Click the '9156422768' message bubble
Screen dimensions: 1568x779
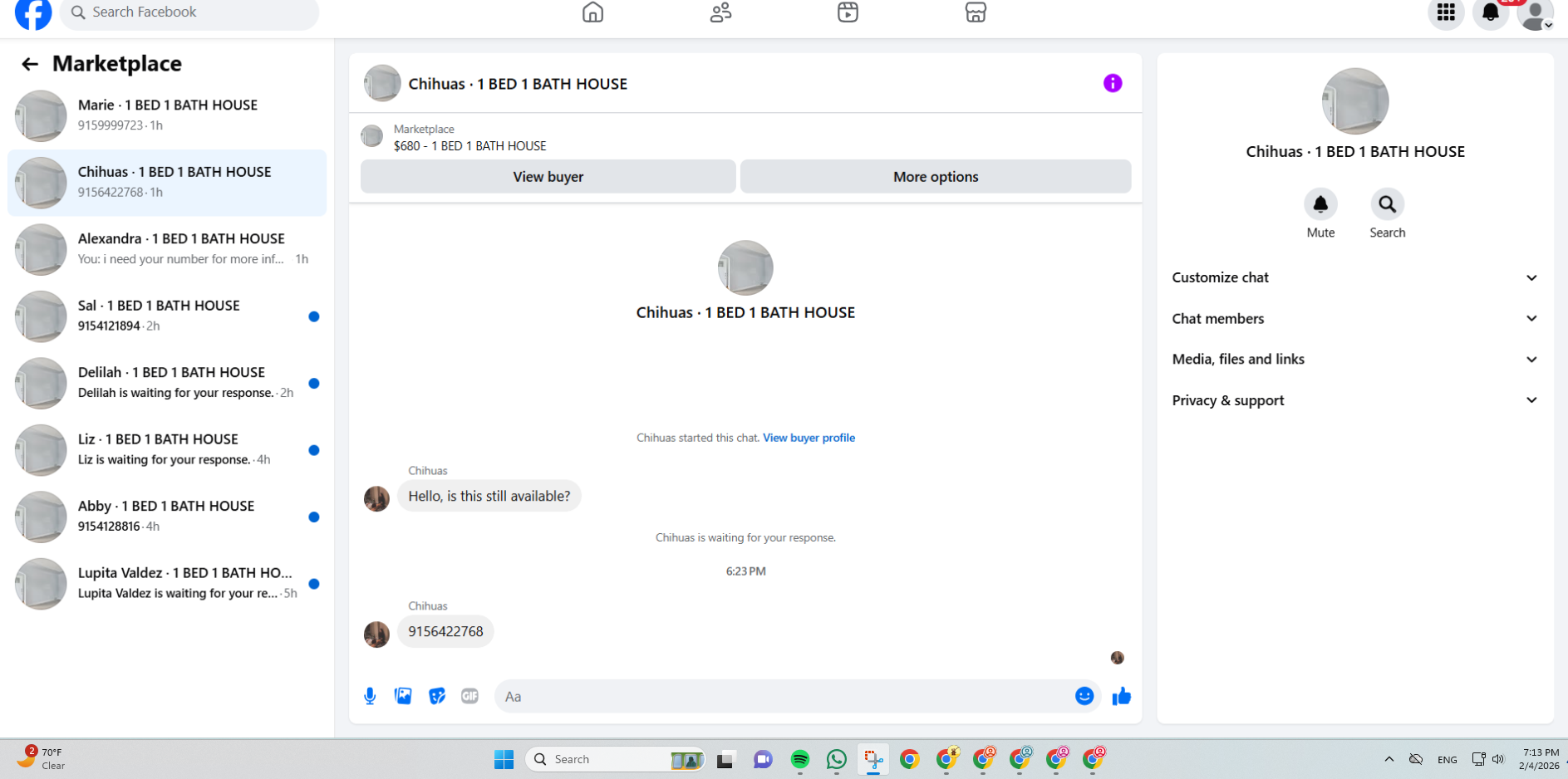[445, 631]
